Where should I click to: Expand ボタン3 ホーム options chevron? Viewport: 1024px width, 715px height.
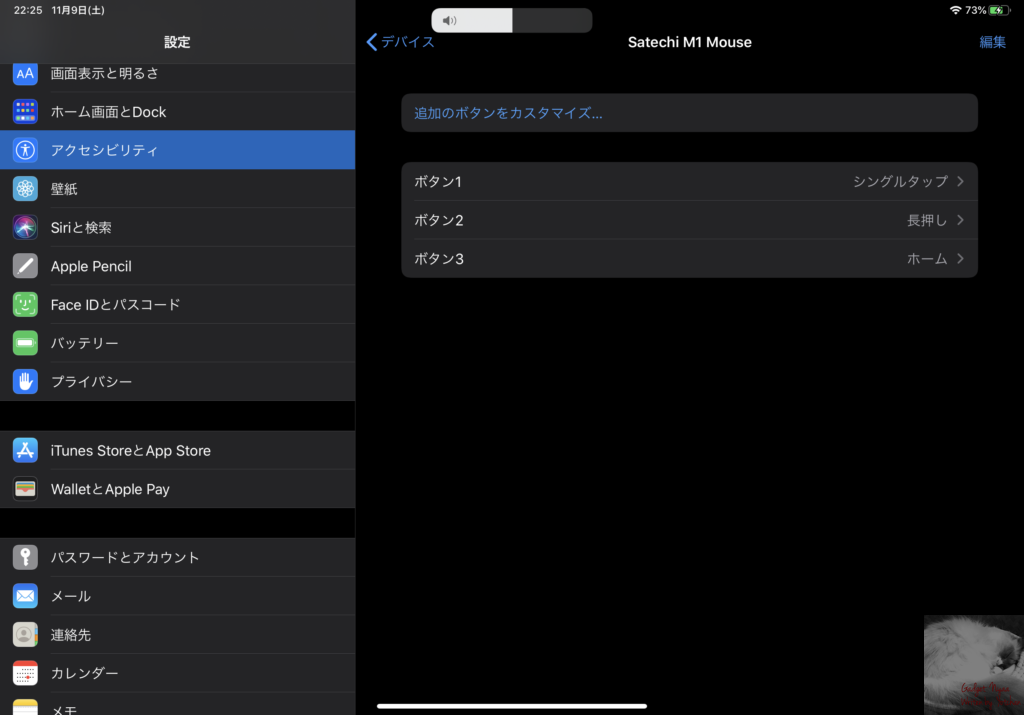point(960,259)
